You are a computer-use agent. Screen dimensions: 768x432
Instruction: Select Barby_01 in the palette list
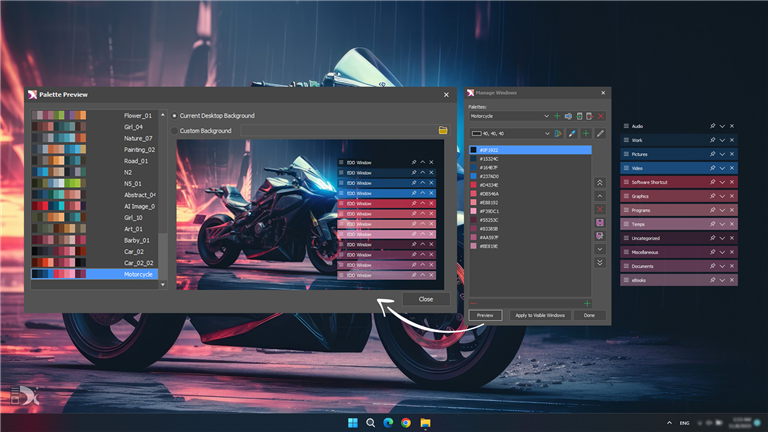click(x=95, y=240)
